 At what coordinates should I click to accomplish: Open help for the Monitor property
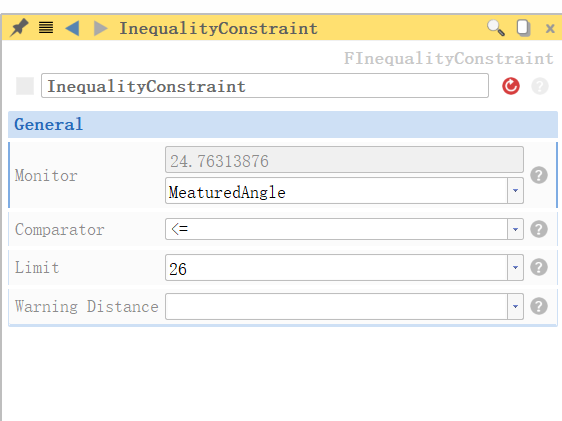[539, 175]
